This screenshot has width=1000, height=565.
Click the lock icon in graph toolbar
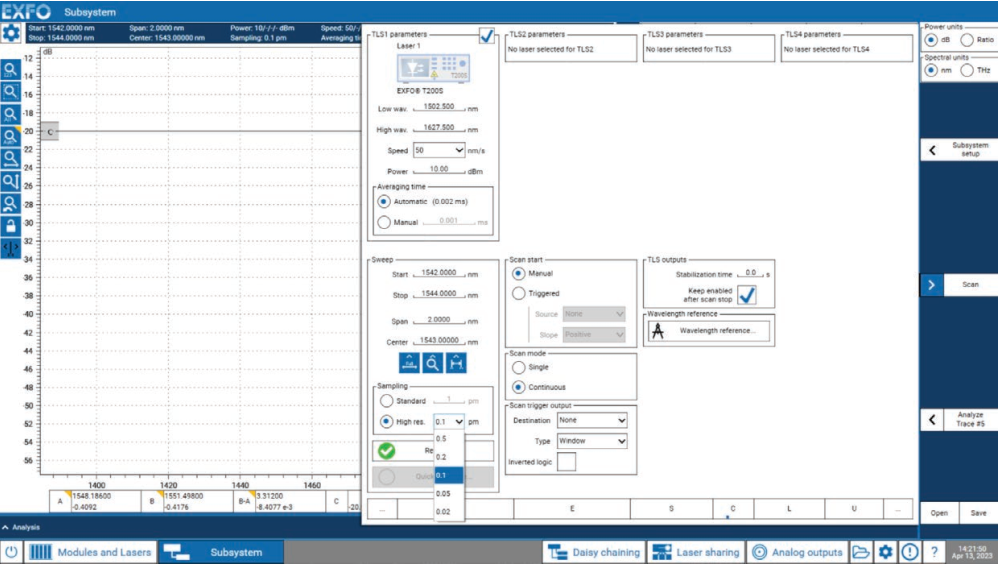[x=11, y=225]
